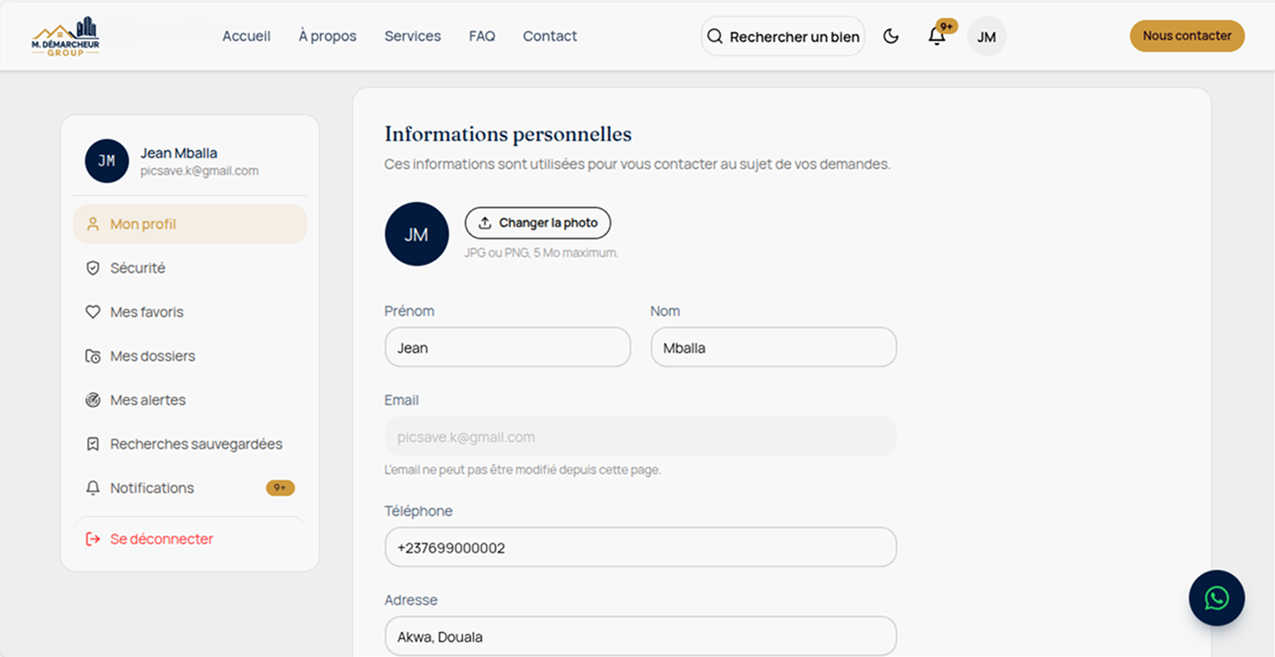Select Mon profil in the sidebar
Screen dimensions: 1275x657
(190, 224)
